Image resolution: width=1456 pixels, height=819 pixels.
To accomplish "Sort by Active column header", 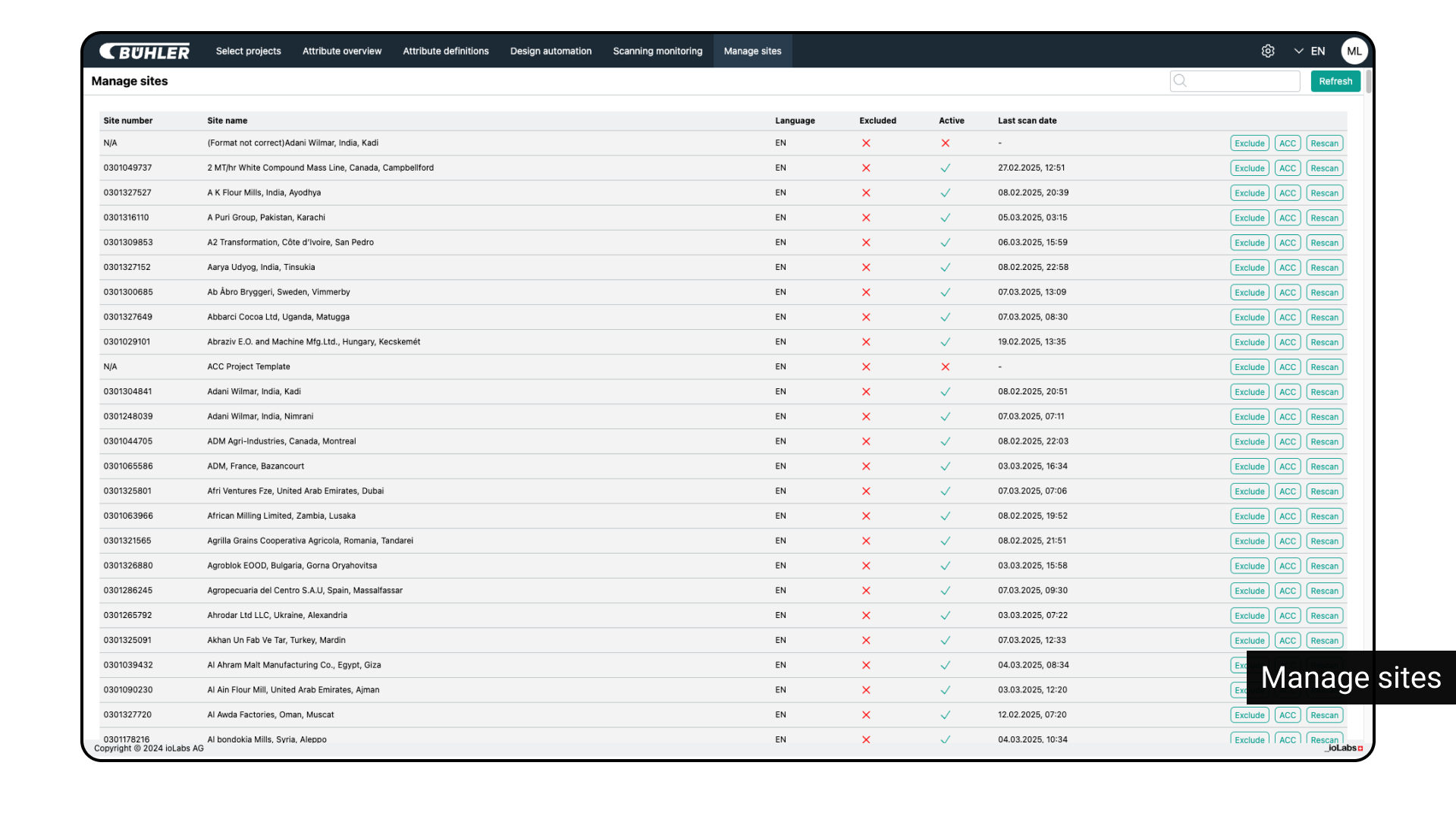I will pyautogui.click(x=951, y=121).
